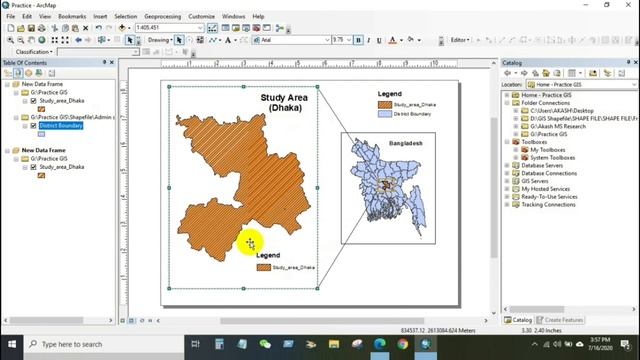
Task: Toggle Bold text formatting
Action: click(x=358, y=40)
